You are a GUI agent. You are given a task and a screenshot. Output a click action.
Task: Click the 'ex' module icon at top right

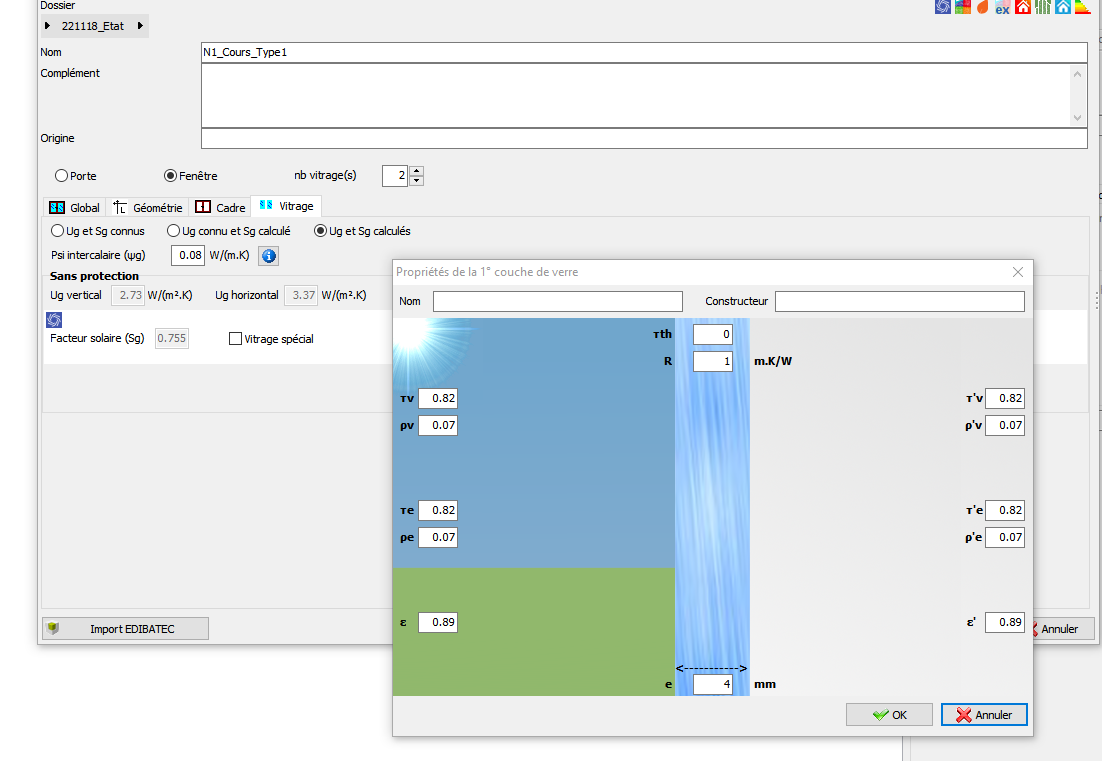(1002, 8)
